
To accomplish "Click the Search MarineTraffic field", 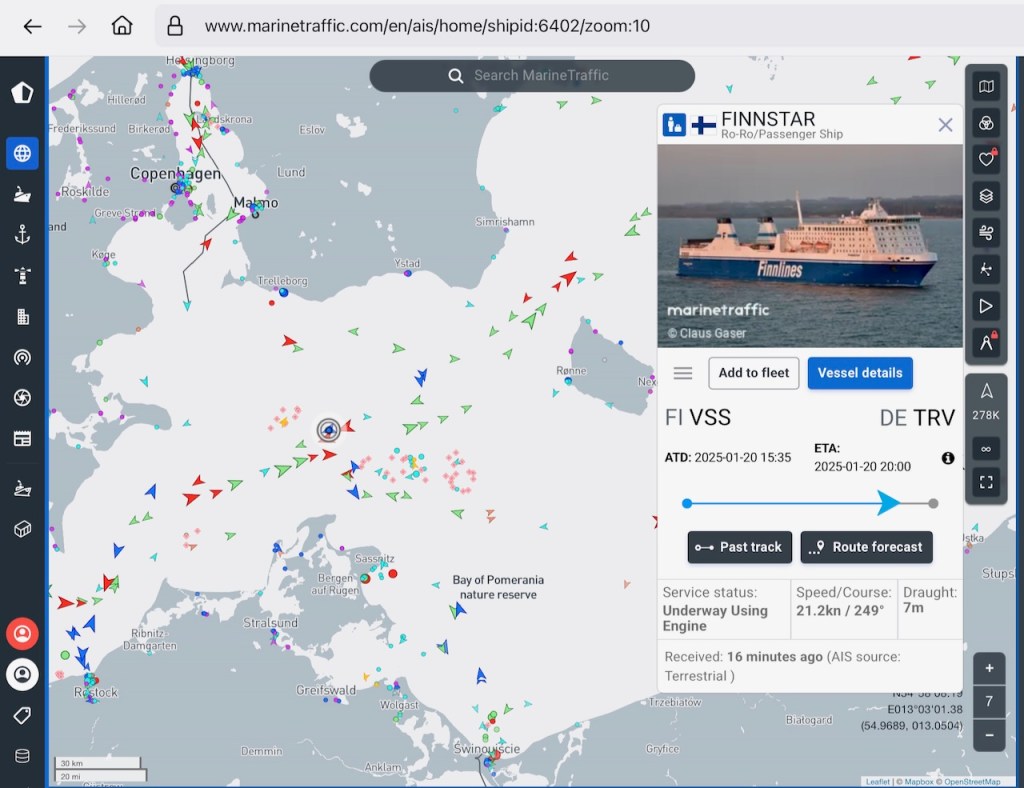I will (532, 76).
